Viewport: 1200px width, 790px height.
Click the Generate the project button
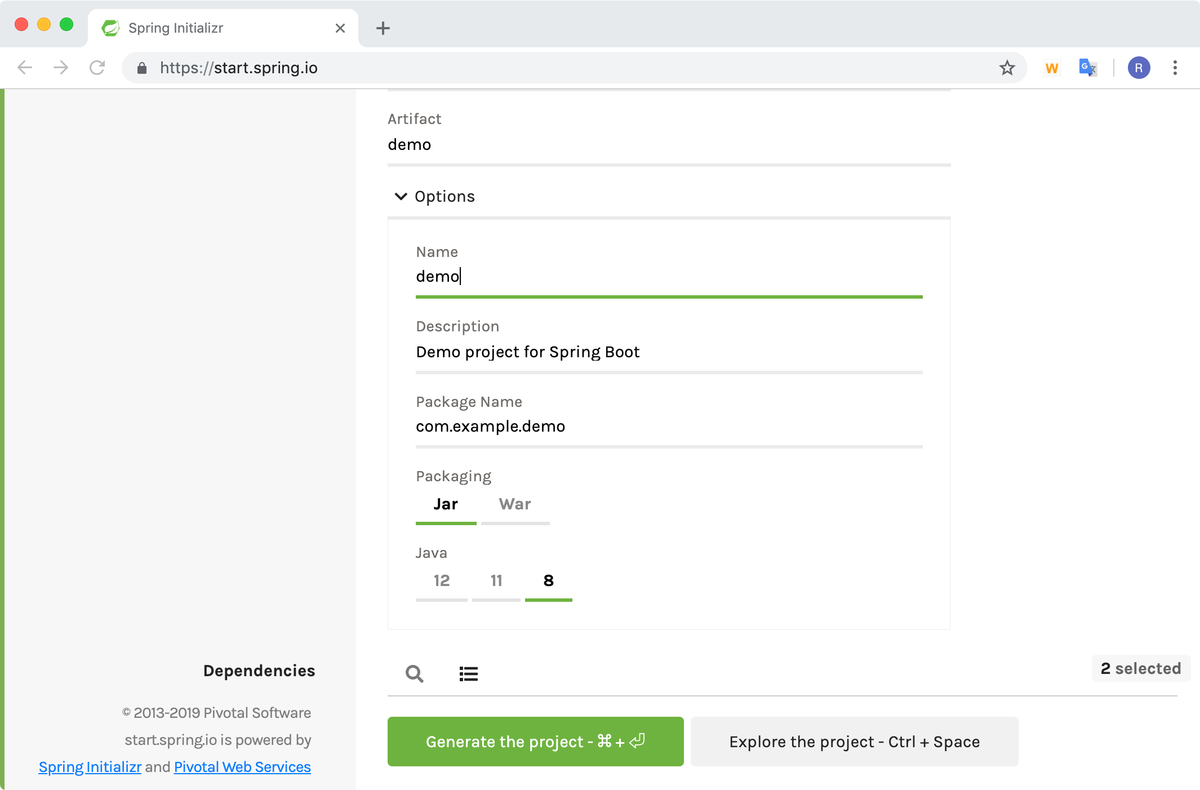point(536,741)
